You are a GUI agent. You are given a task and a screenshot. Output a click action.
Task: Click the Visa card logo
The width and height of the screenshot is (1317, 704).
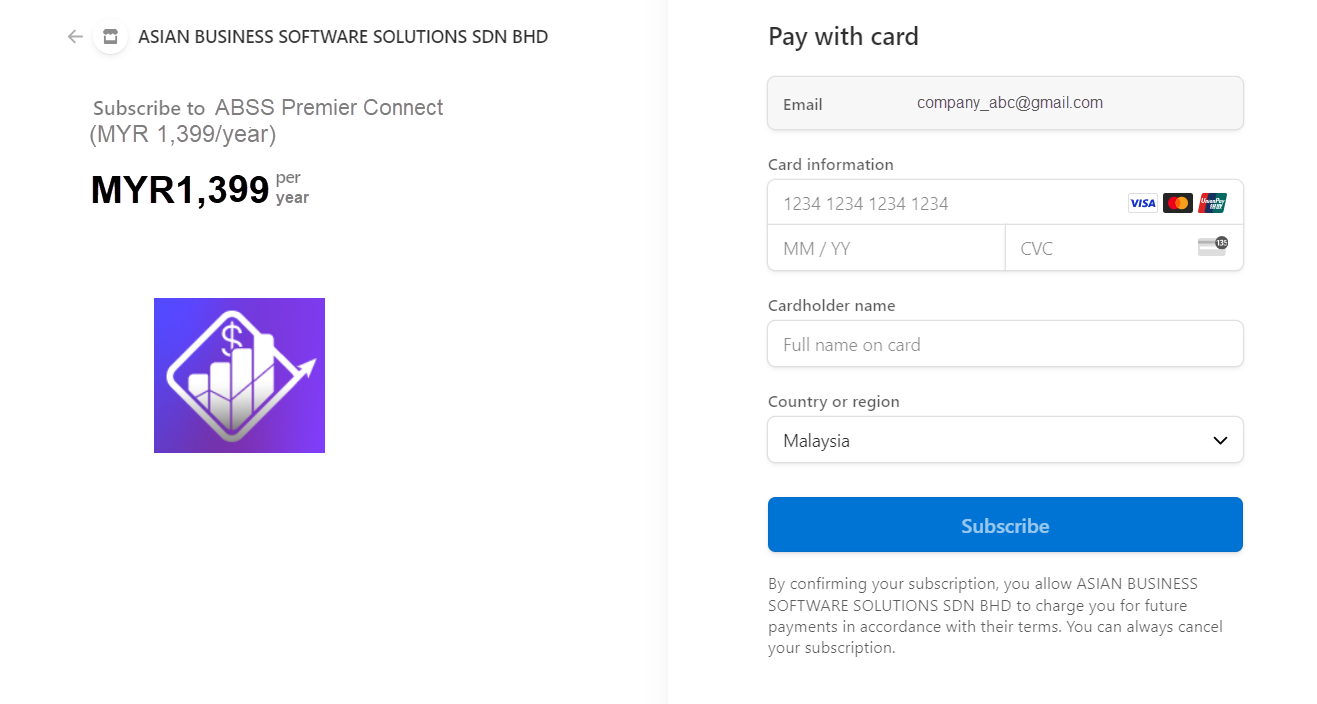click(1142, 203)
